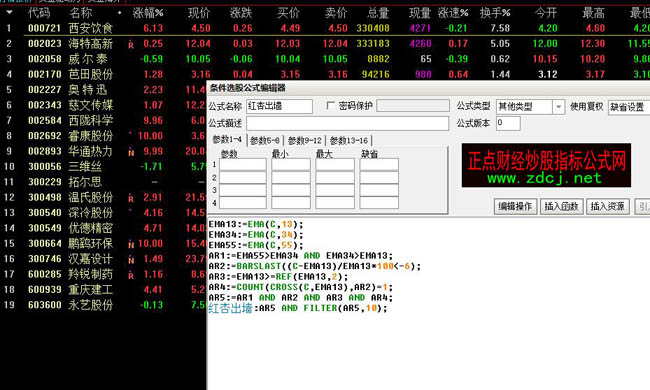Click the 公式描述 input field

[x=347, y=123]
